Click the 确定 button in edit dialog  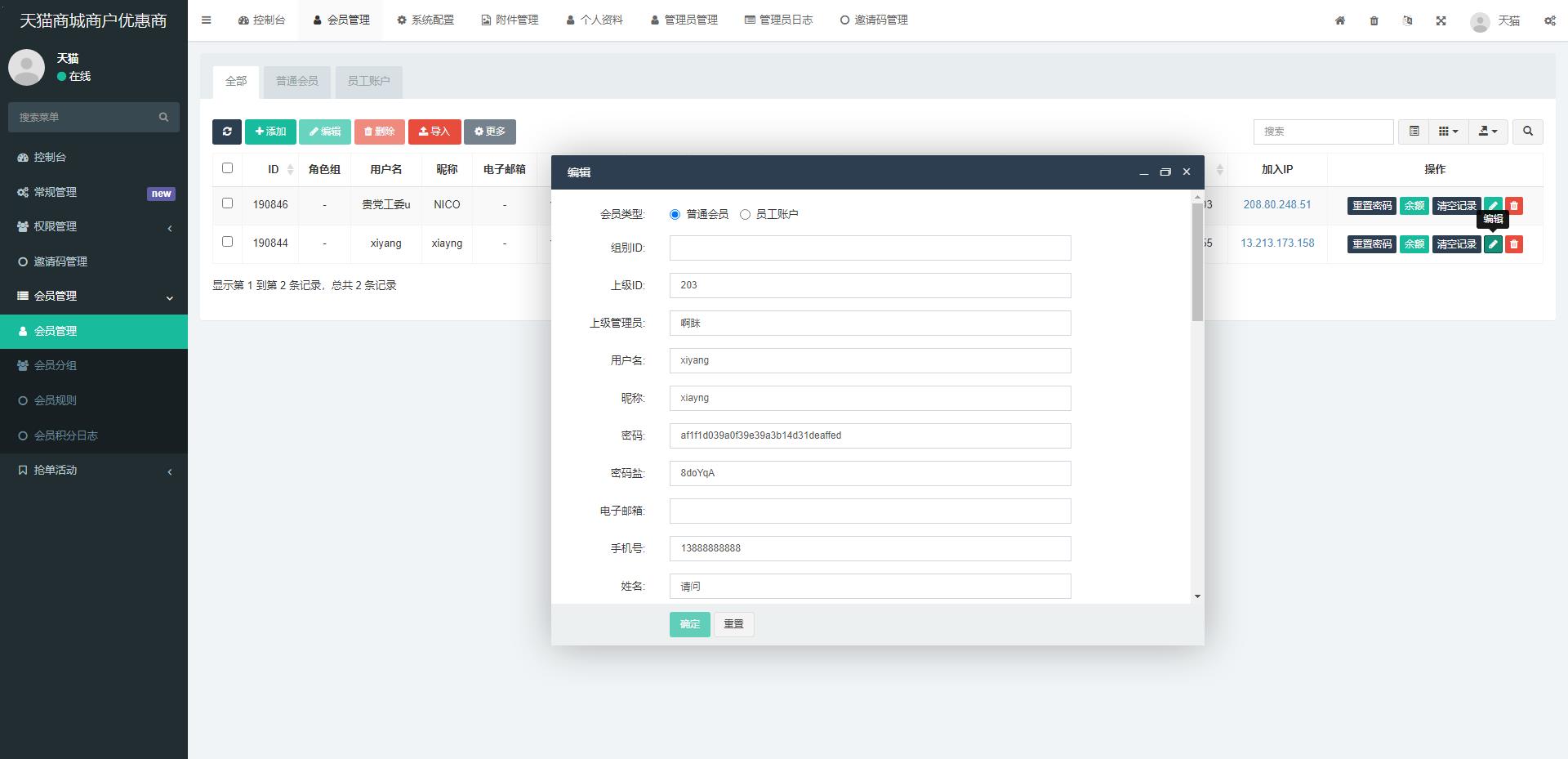(689, 624)
